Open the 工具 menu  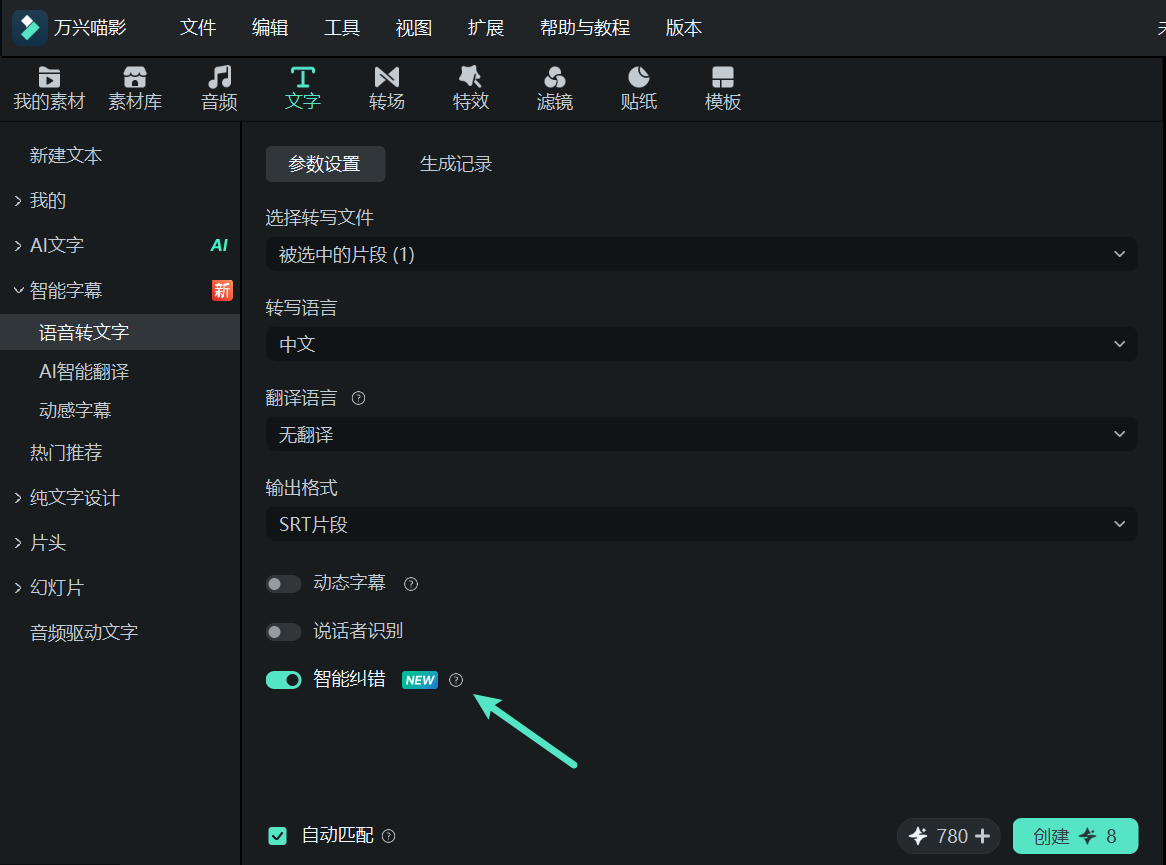tap(342, 28)
